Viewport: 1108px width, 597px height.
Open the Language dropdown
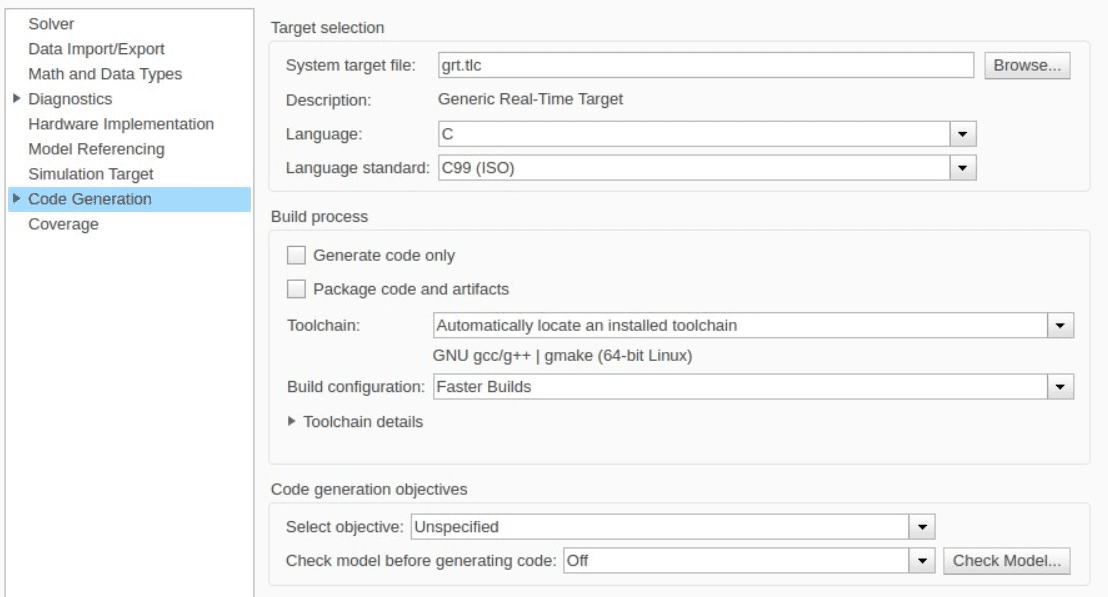click(x=961, y=132)
